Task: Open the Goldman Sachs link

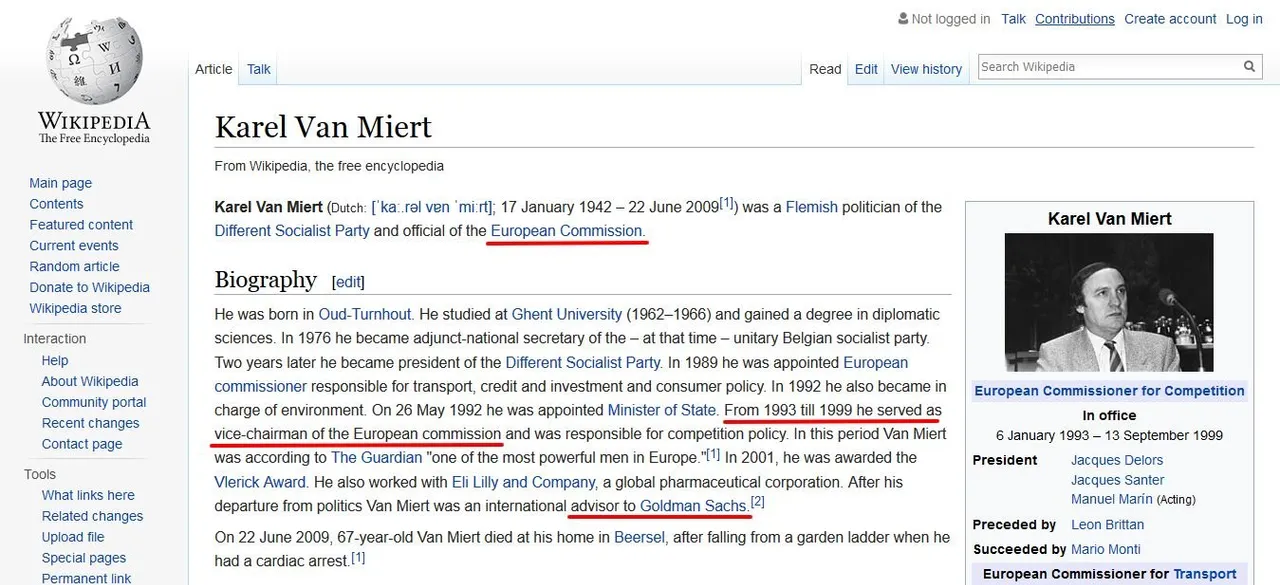Action: tap(693, 506)
